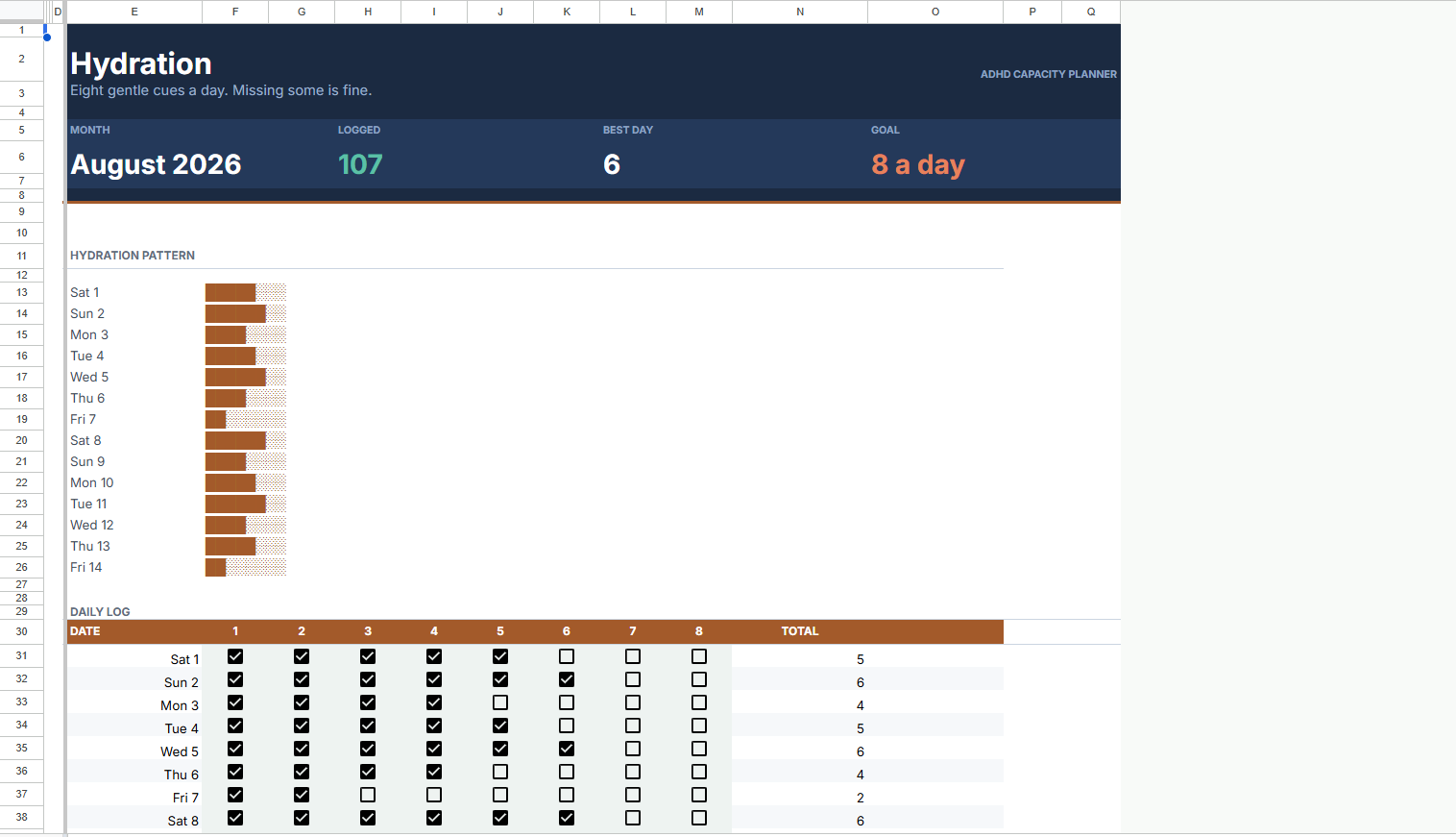Screen dimensions: 1456x837
Task: Click the TOTAL column header cell
Action: (800, 631)
